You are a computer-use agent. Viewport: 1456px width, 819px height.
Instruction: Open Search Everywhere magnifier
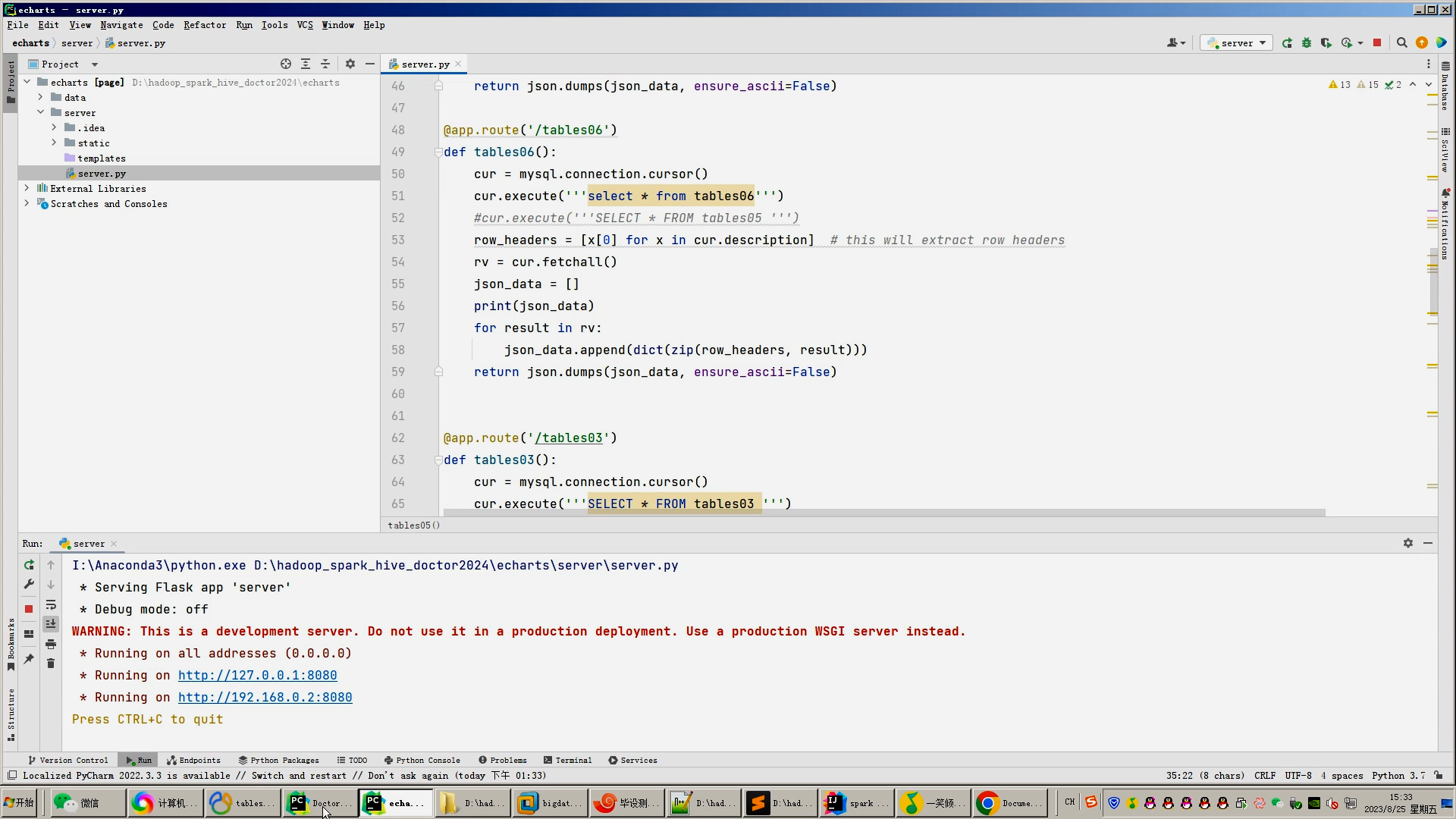pyautogui.click(x=1402, y=43)
